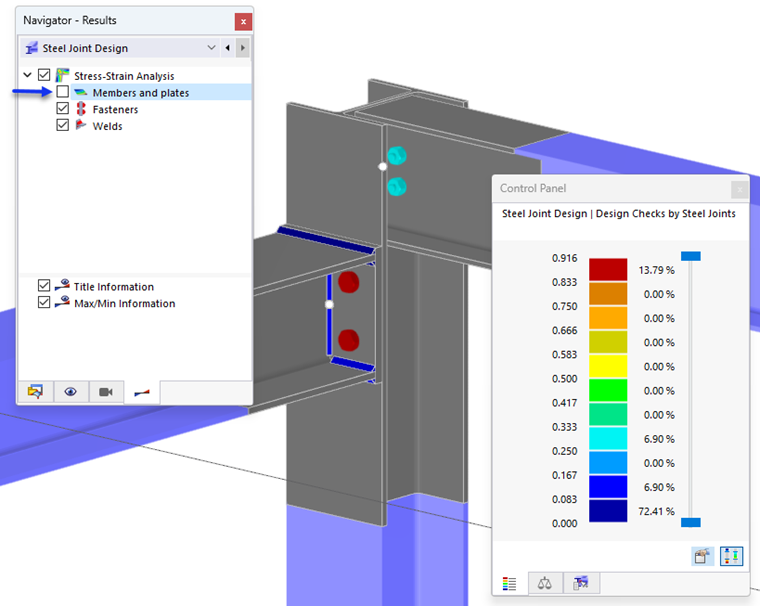Viewport: 760px width, 606px height.
Task: Go to next navigator category arrow
Action: click(x=243, y=48)
